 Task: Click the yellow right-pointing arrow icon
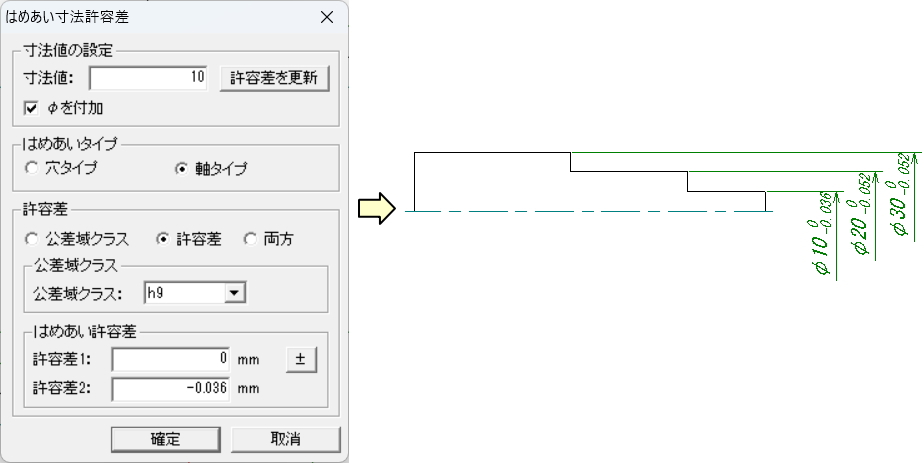point(377,209)
